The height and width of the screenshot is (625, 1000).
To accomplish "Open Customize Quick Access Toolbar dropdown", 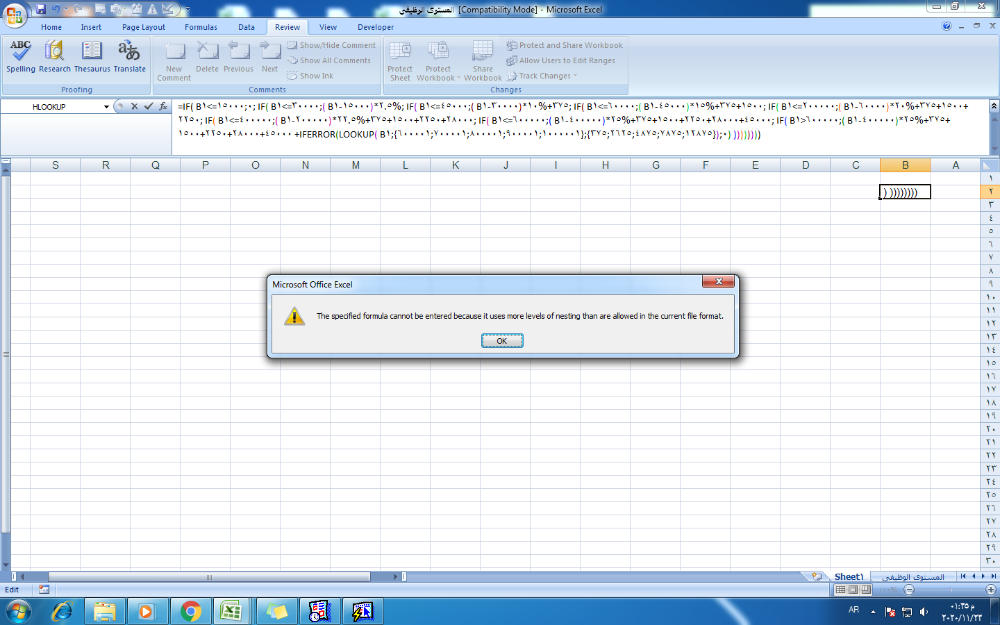I will click(188, 9).
